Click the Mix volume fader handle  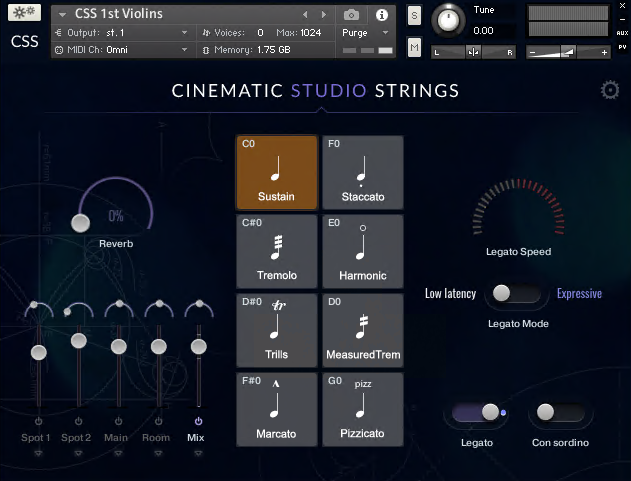199,347
